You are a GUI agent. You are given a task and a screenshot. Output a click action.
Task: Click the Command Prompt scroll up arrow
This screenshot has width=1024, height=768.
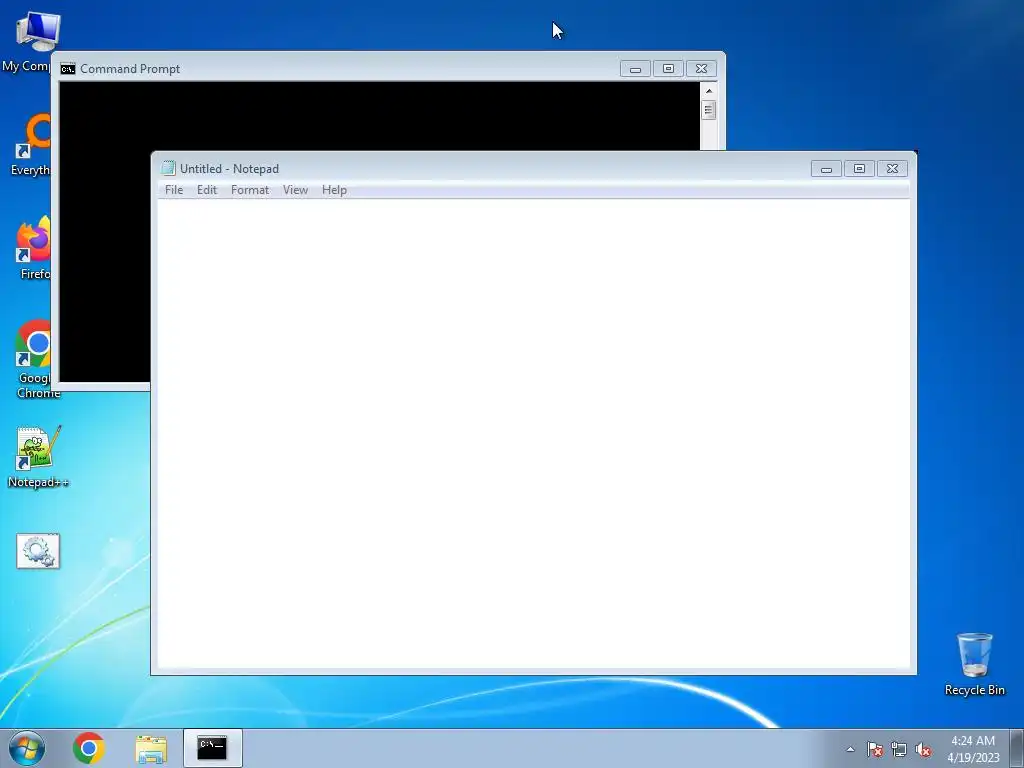709,91
